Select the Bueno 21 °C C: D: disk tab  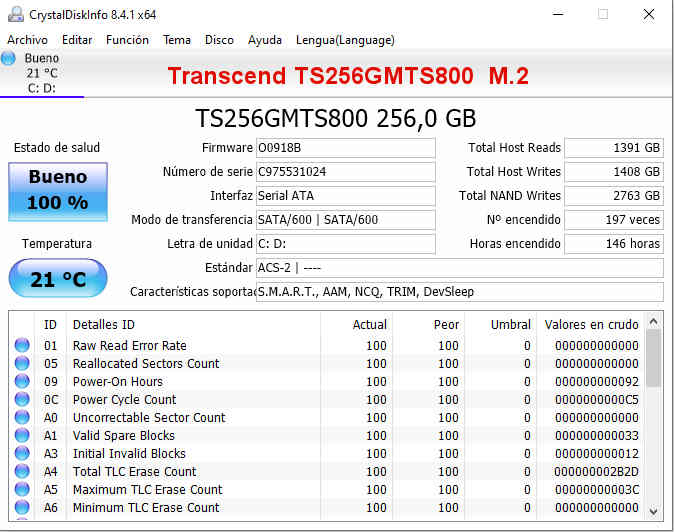[x=42, y=73]
